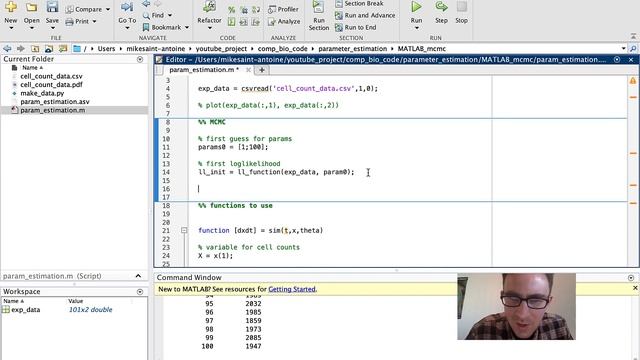Image resolution: width=640 pixels, height=360 pixels.
Task: Click the Save disk icon
Action: [x=52, y=7]
